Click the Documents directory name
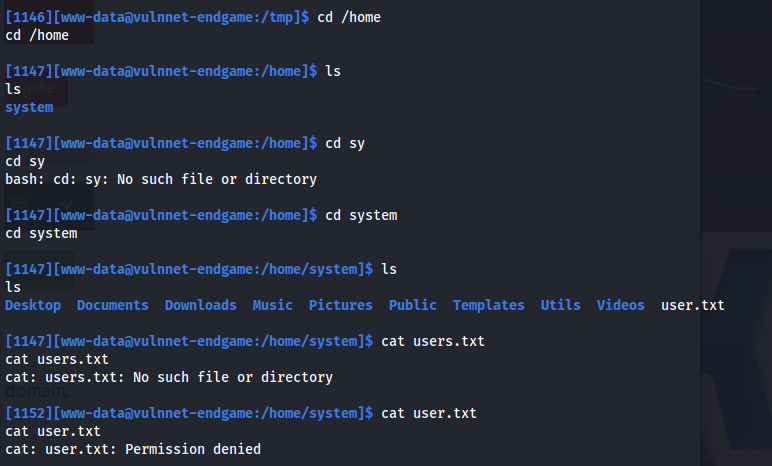This screenshot has height=466, width=772. 113,305
